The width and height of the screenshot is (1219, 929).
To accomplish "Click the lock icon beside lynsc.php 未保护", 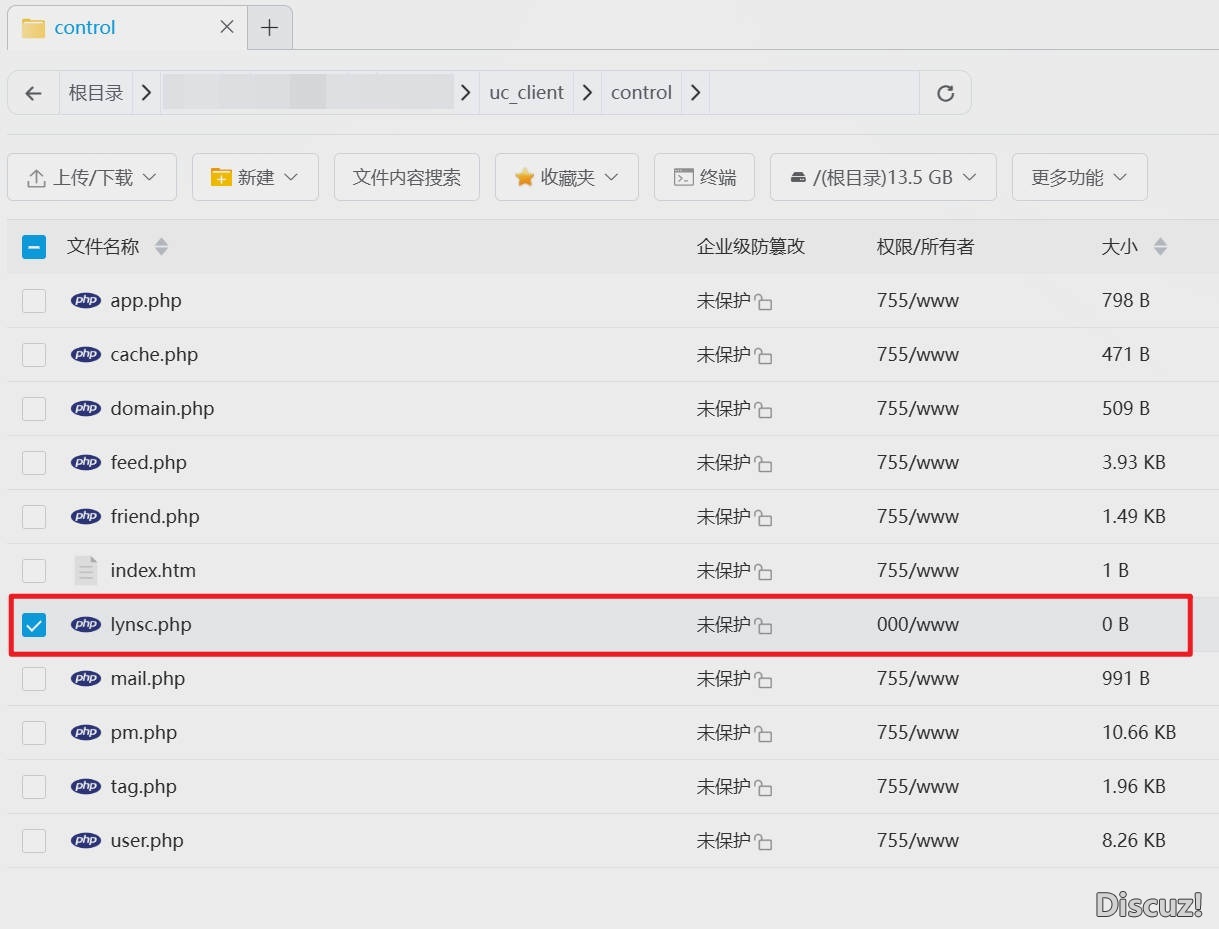I will click(764, 624).
